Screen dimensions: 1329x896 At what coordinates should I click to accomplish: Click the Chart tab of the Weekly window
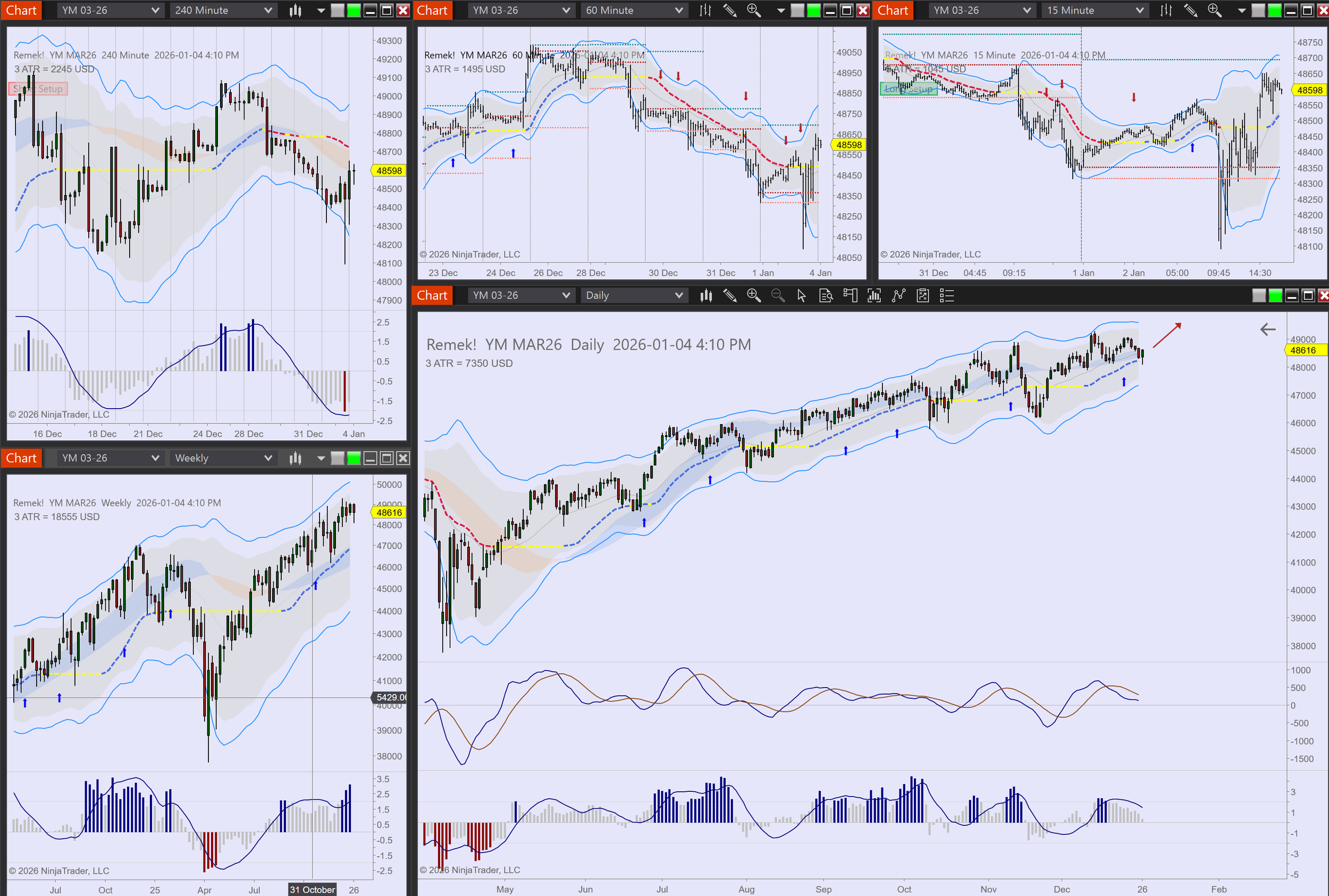[x=21, y=458]
